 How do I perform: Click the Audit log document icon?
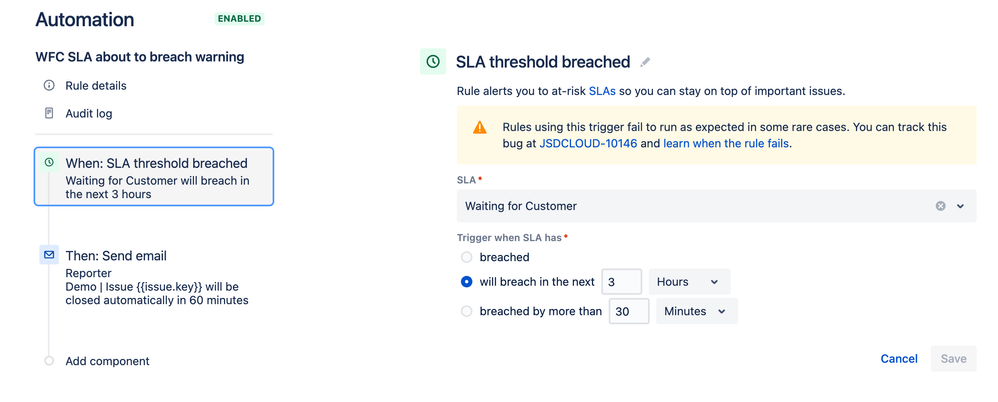49,113
